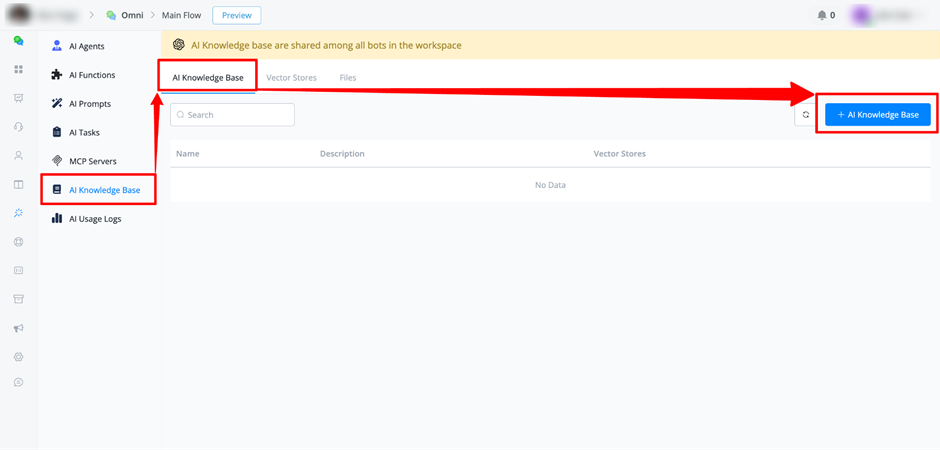Viewport: 940px width, 450px height.
Task: Switch to the Files tab
Action: [348, 78]
